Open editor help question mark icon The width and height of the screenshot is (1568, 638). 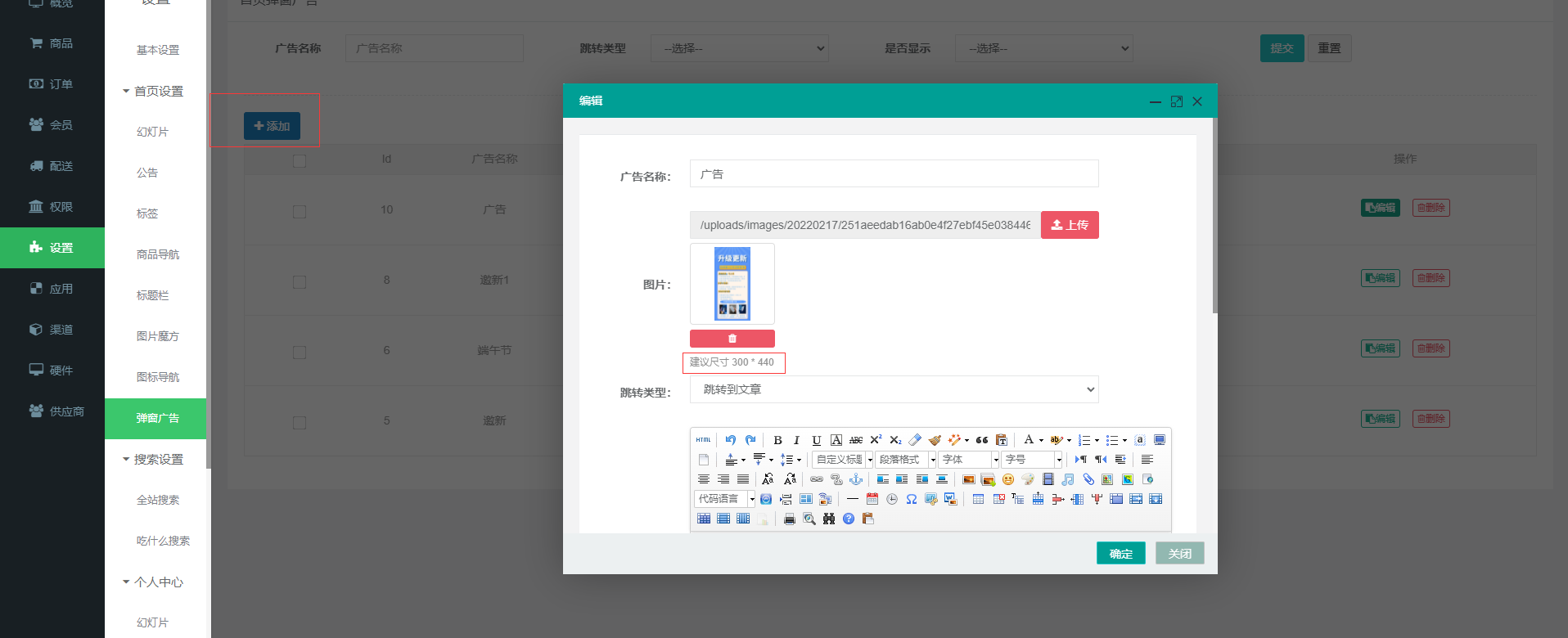[x=849, y=519]
